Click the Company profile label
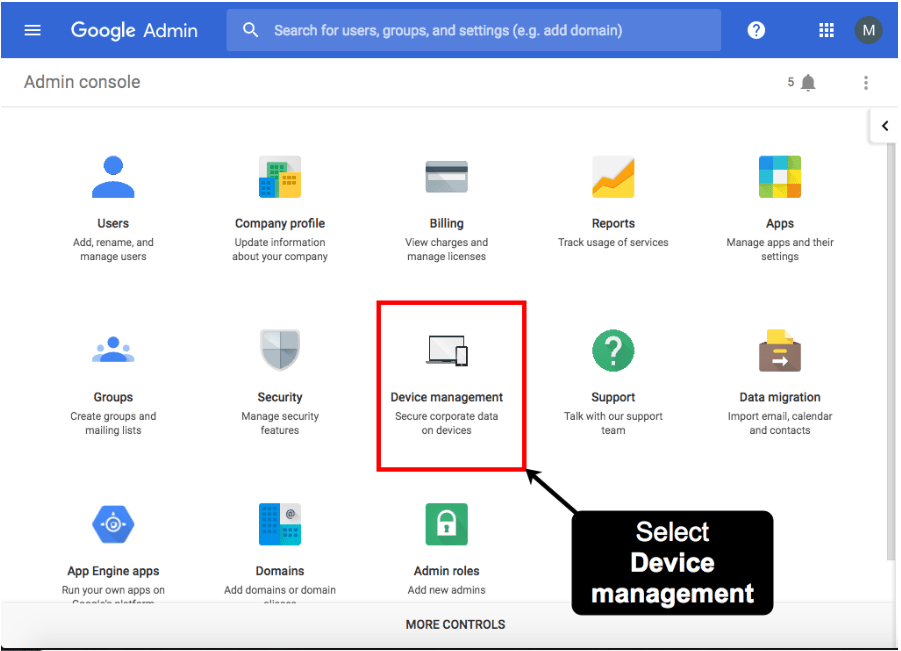 [x=280, y=224]
